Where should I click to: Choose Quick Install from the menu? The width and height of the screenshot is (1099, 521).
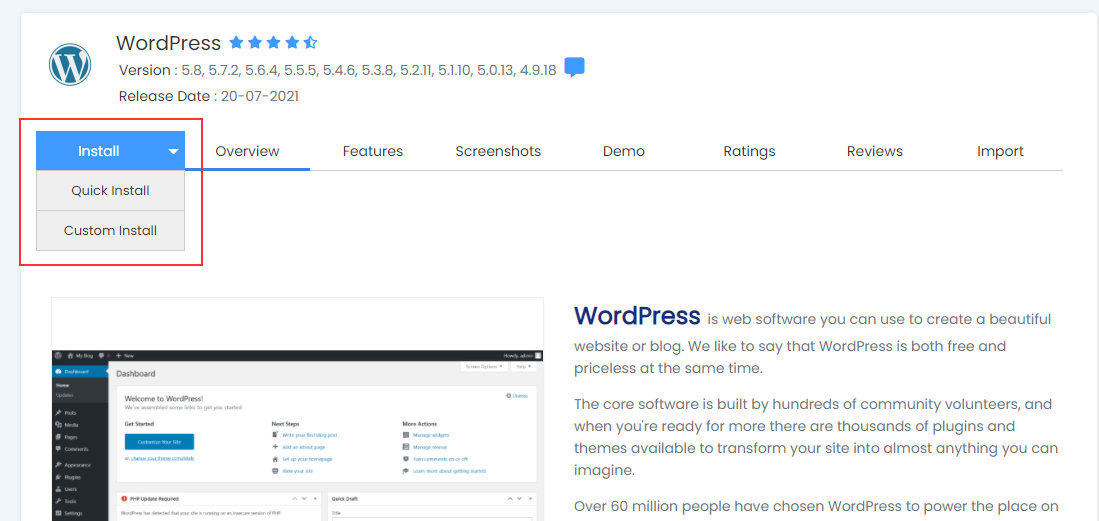(110, 191)
